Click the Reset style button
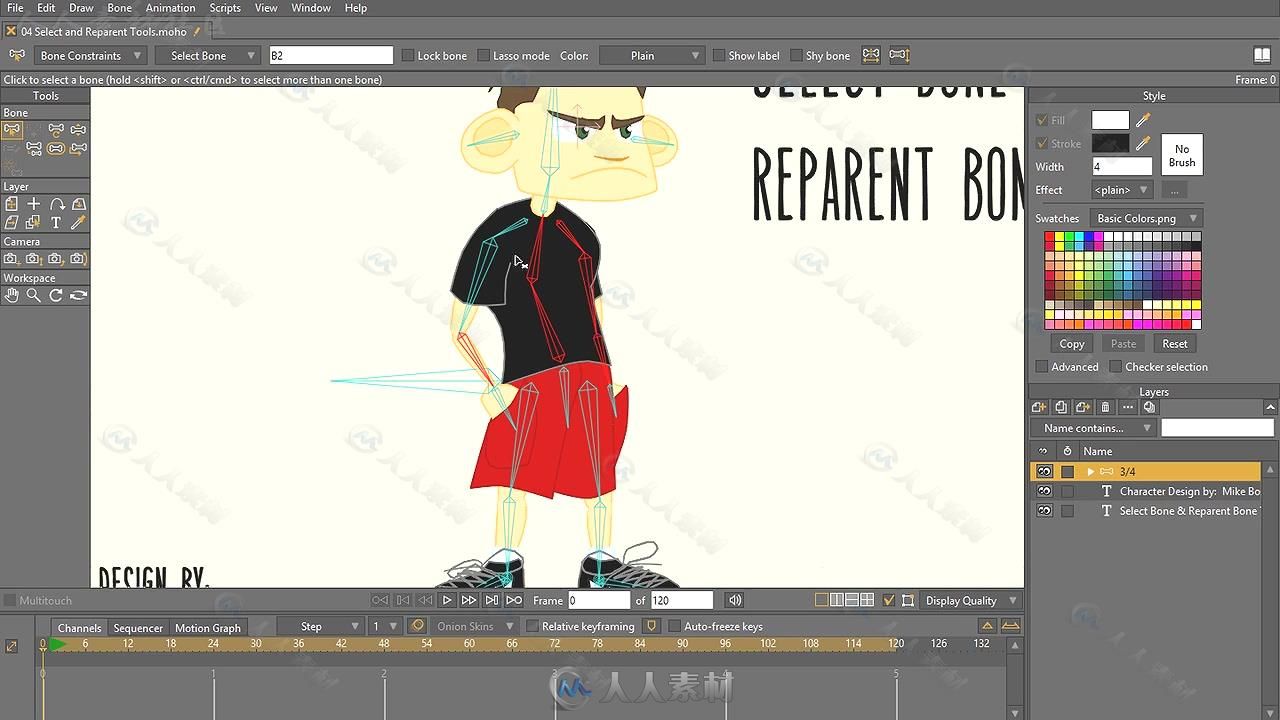 1175,343
